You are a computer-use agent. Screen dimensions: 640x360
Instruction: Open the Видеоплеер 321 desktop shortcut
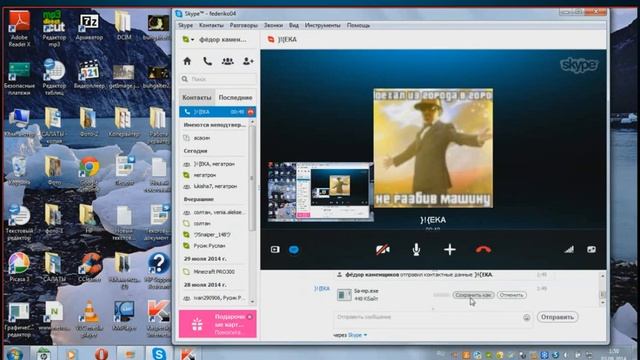(89, 74)
